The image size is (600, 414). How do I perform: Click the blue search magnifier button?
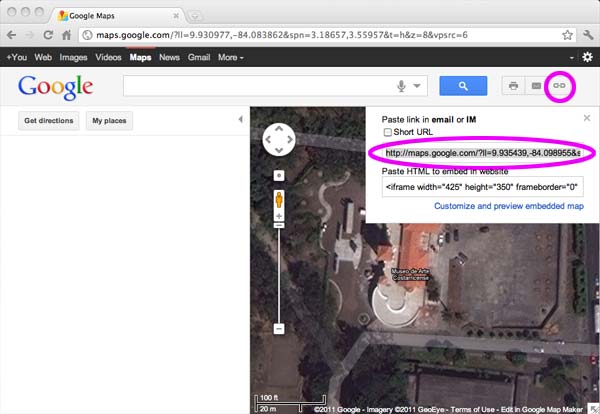click(x=463, y=86)
